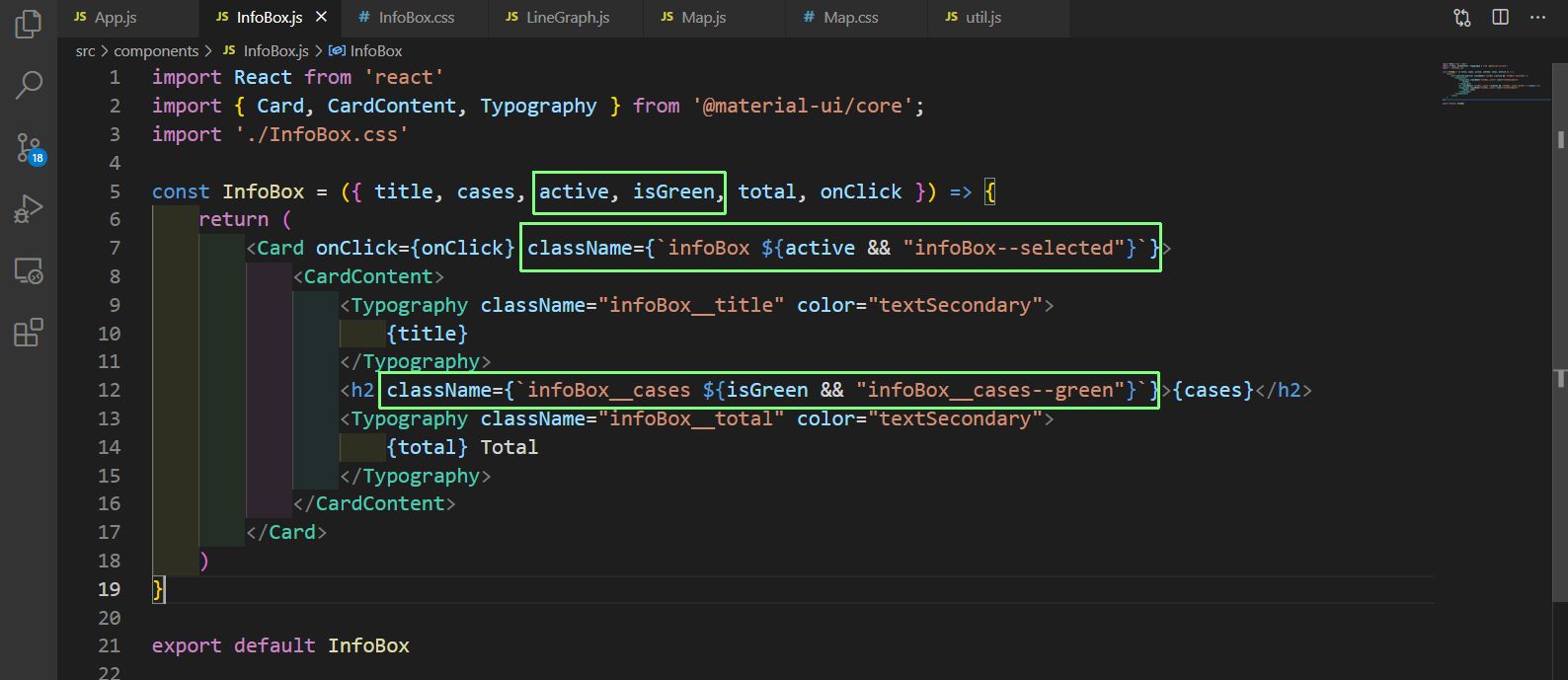Click the InfoBox symbol breadcrumb
The height and width of the screenshot is (680, 1568).
coord(366,50)
